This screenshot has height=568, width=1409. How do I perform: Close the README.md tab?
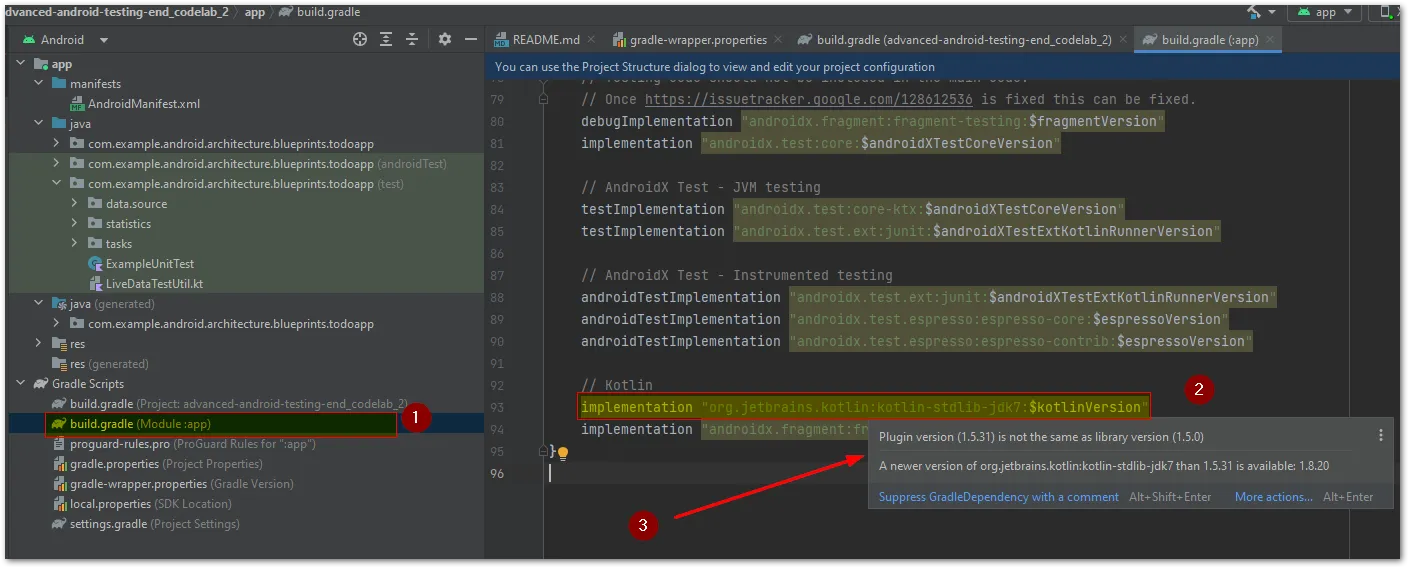tap(591, 40)
